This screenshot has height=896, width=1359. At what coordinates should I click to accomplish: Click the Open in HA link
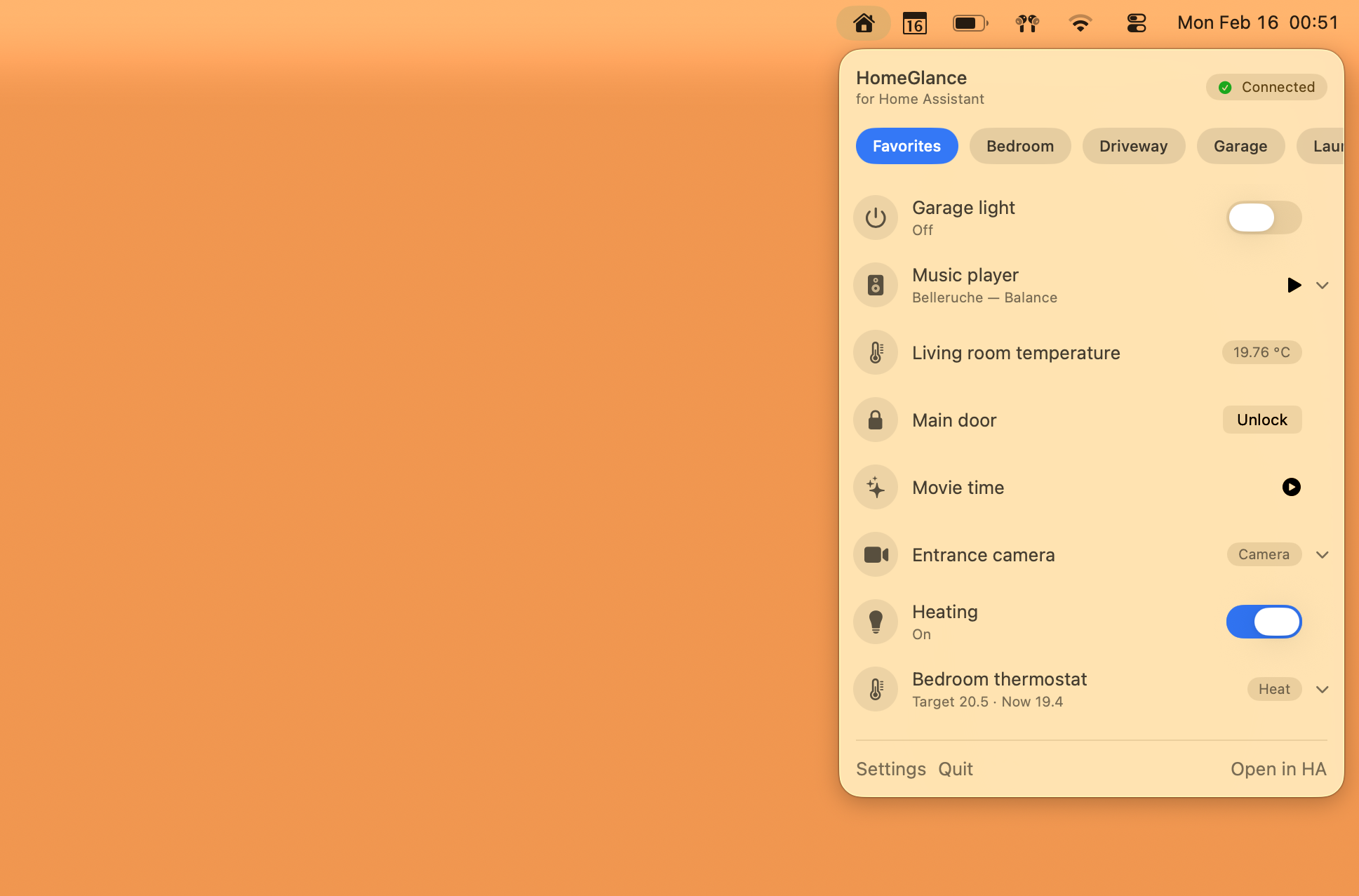(x=1278, y=769)
